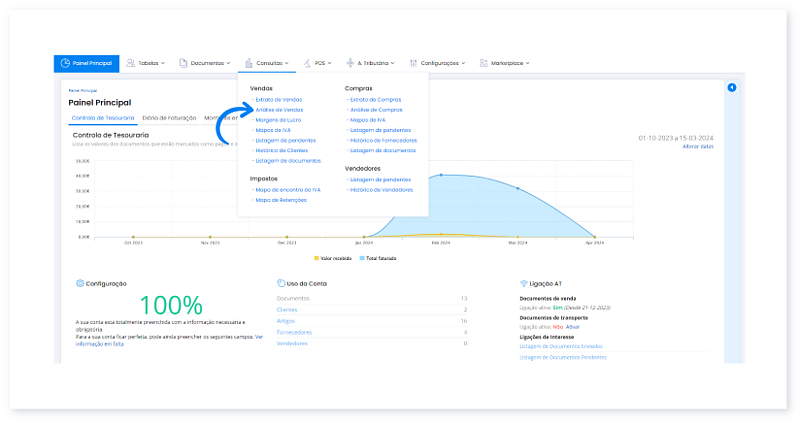Click the Painel Principal dashboard icon

pyautogui.click(x=65, y=63)
